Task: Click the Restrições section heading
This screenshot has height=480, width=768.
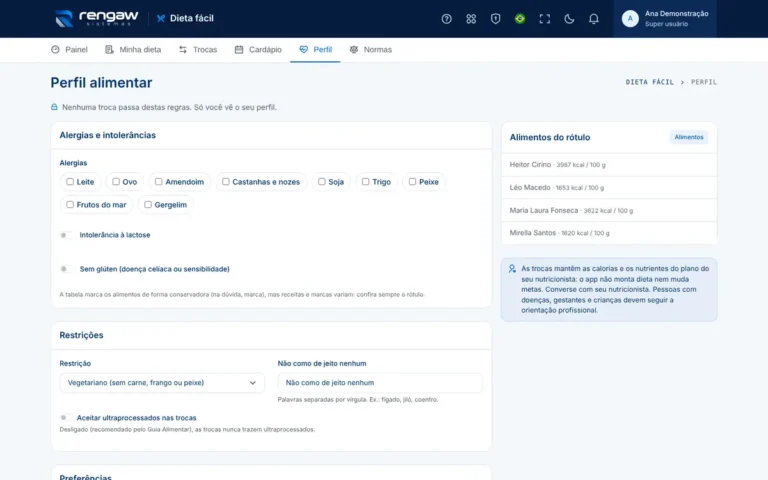Action: click(x=81, y=336)
